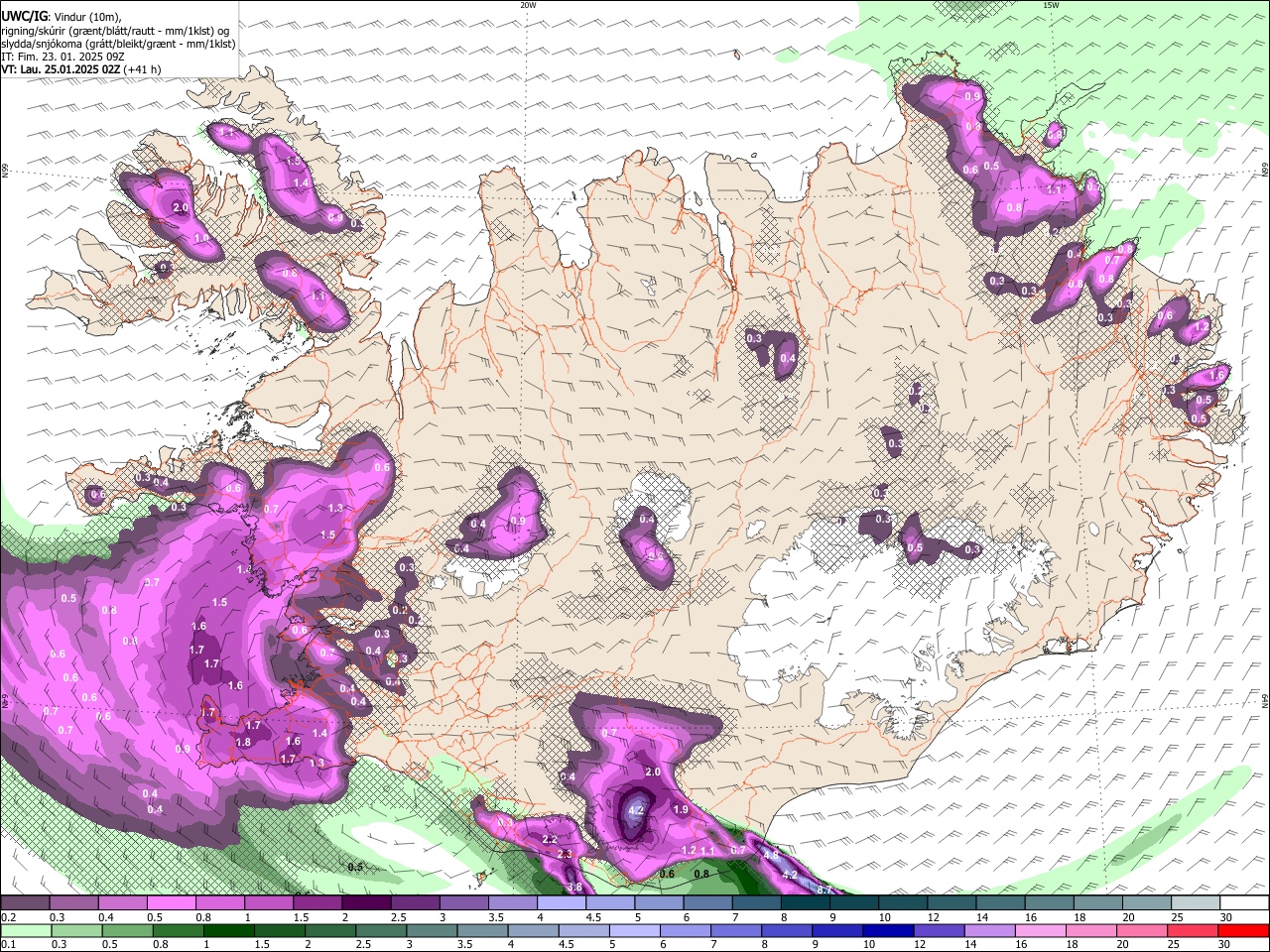Click the '2.2' precipitation value on the map
The width and height of the screenshot is (1270, 952).
pos(551,839)
